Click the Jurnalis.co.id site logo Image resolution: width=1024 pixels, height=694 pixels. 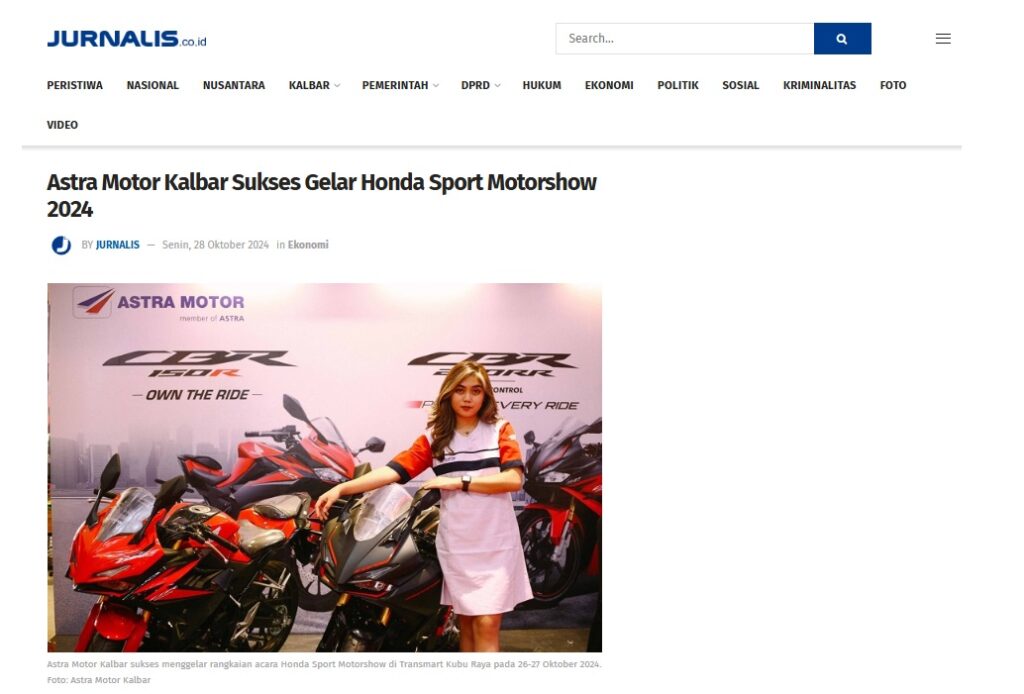click(x=127, y=39)
